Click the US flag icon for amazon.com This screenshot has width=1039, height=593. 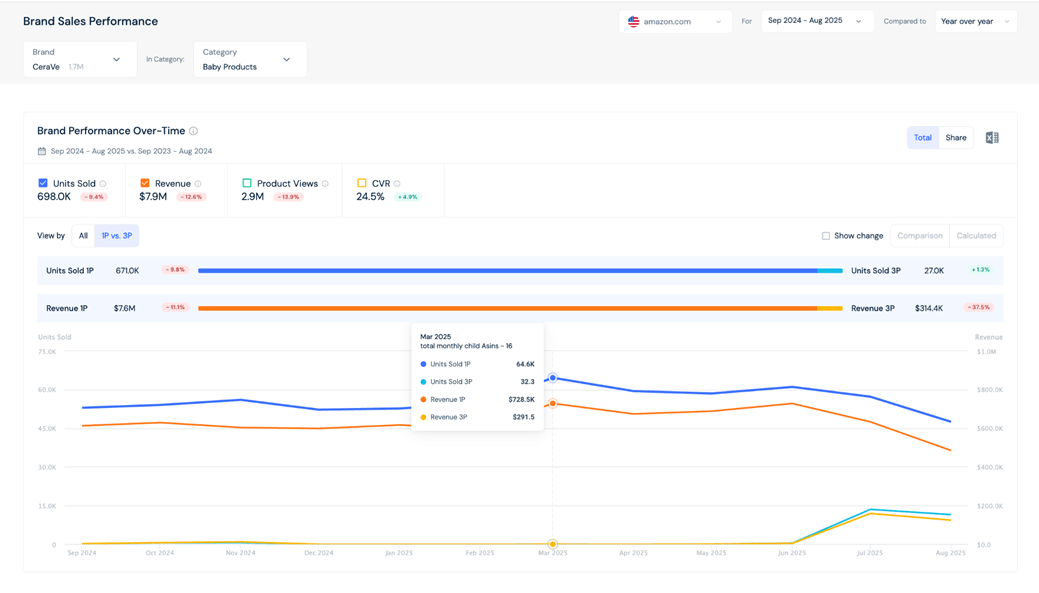click(633, 21)
